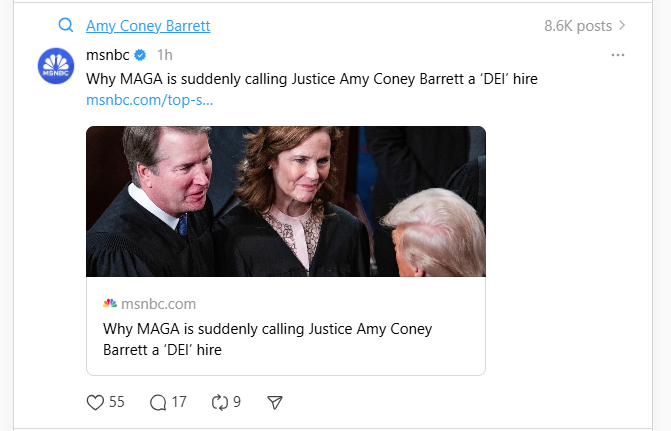This screenshot has width=671, height=431.
Task: Click the 55 likes count
Action: point(117,402)
